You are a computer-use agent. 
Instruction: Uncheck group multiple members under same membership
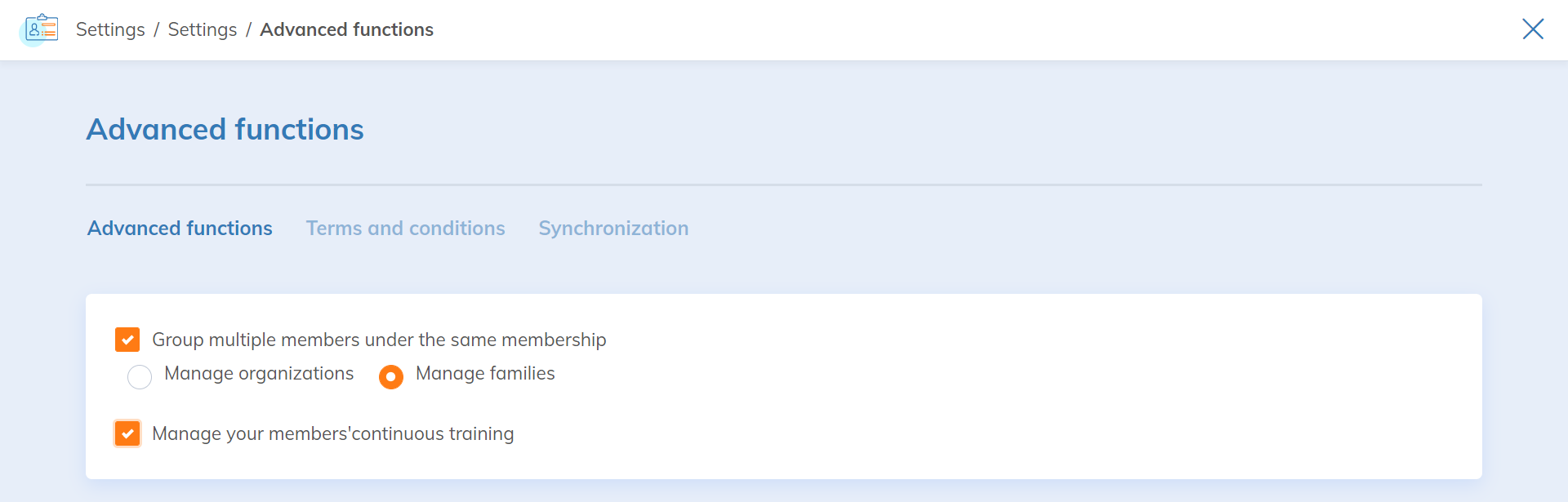click(x=127, y=339)
